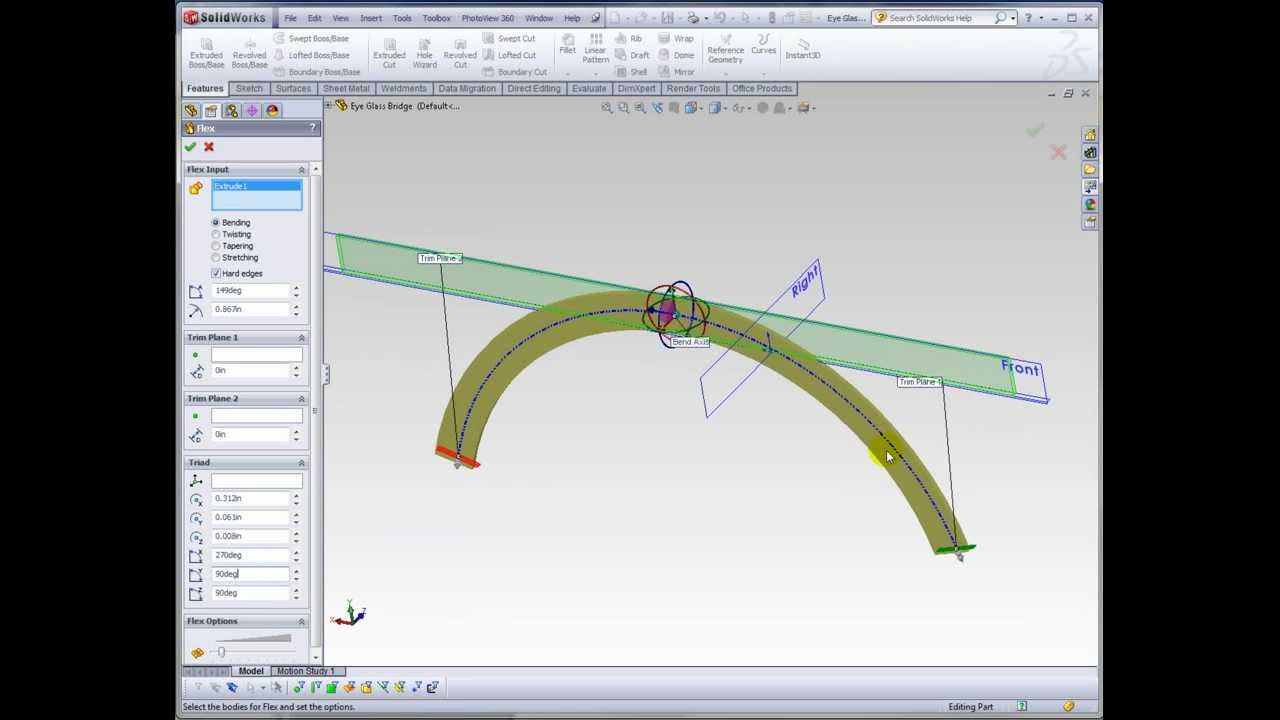
Task: Open the Insert menu
Action: (371, 18)
